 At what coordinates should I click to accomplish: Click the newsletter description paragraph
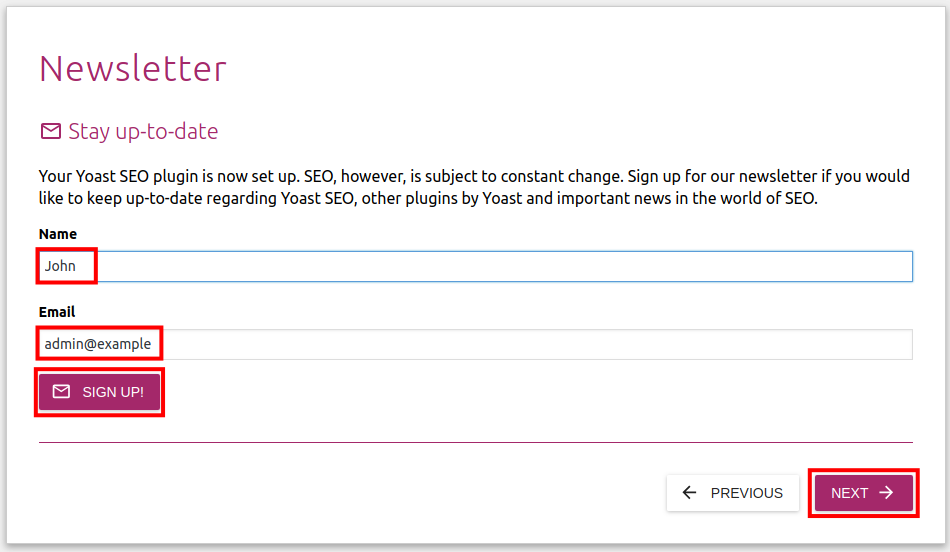pos(474,187)
